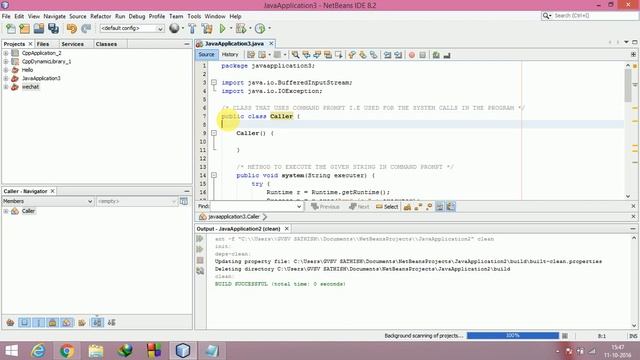Image resolution: width=640 pixels, height=360 pixels.
Task: Click the Last Edit editor toolbar icon
Action: 251,55
